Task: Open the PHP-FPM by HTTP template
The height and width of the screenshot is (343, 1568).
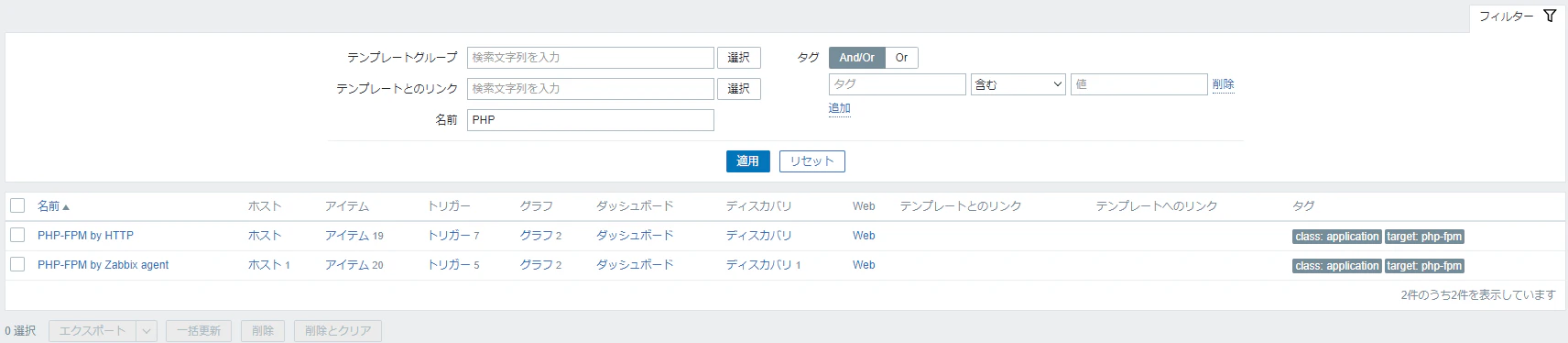Action: pyautogui.click(x=85, y=236)
